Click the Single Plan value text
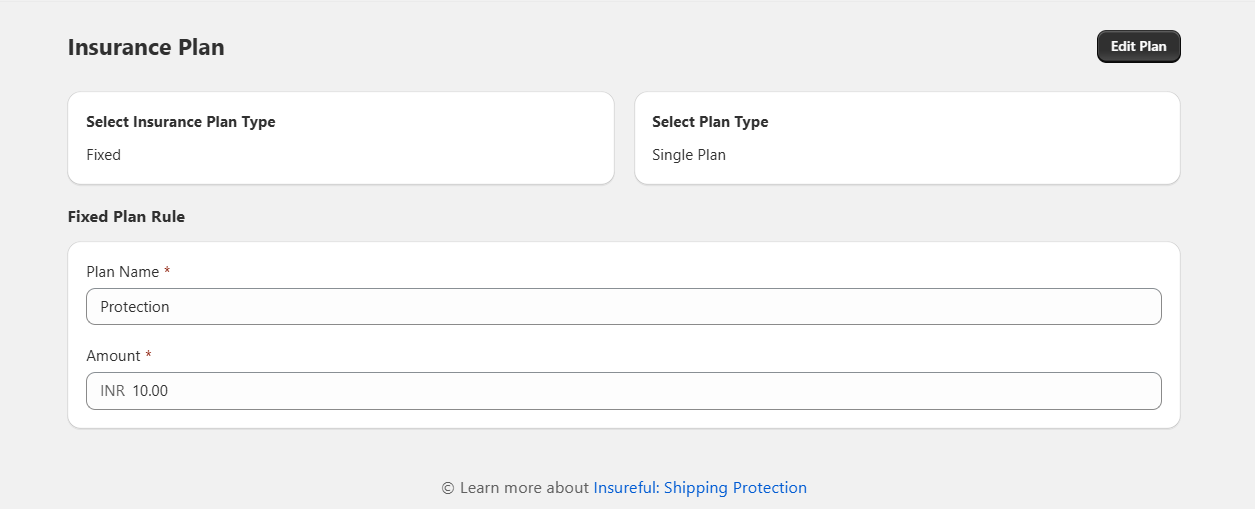This screenshot has width=1255, height=509. (x=689, y=155)
